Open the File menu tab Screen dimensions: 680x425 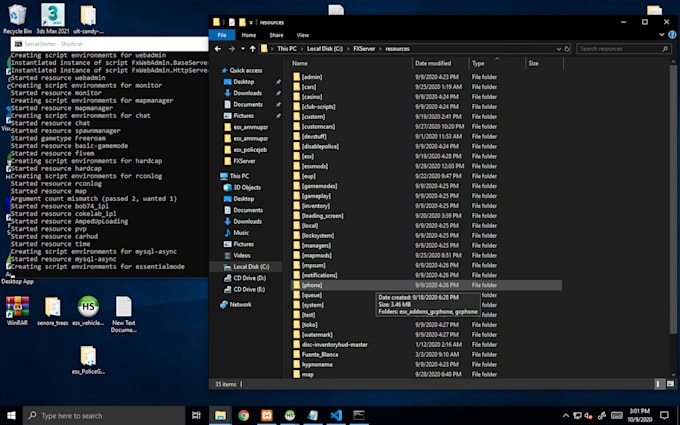(222, 34)
